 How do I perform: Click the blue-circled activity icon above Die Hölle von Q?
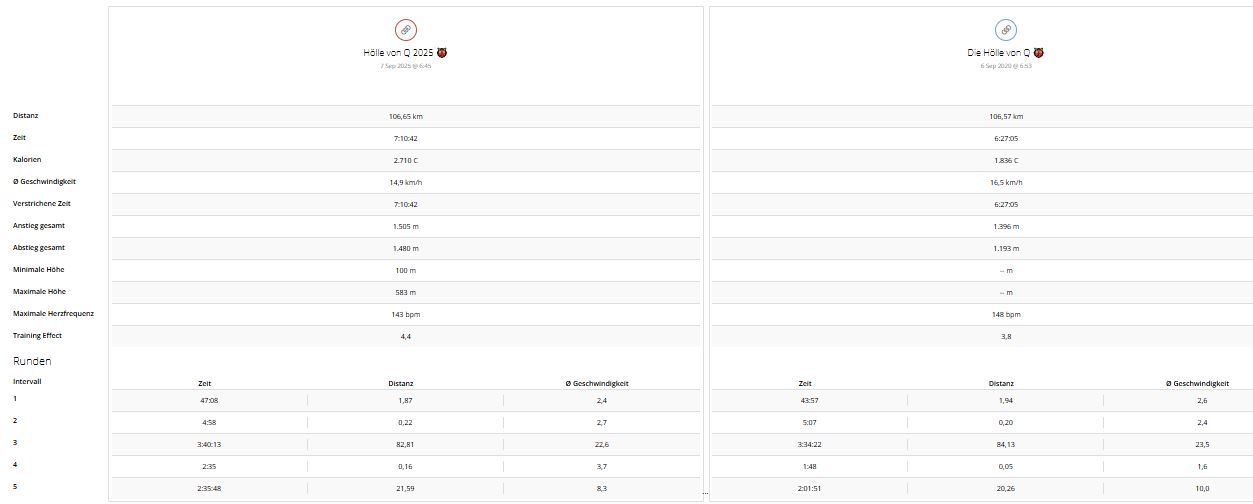[x=1005, y=29]
